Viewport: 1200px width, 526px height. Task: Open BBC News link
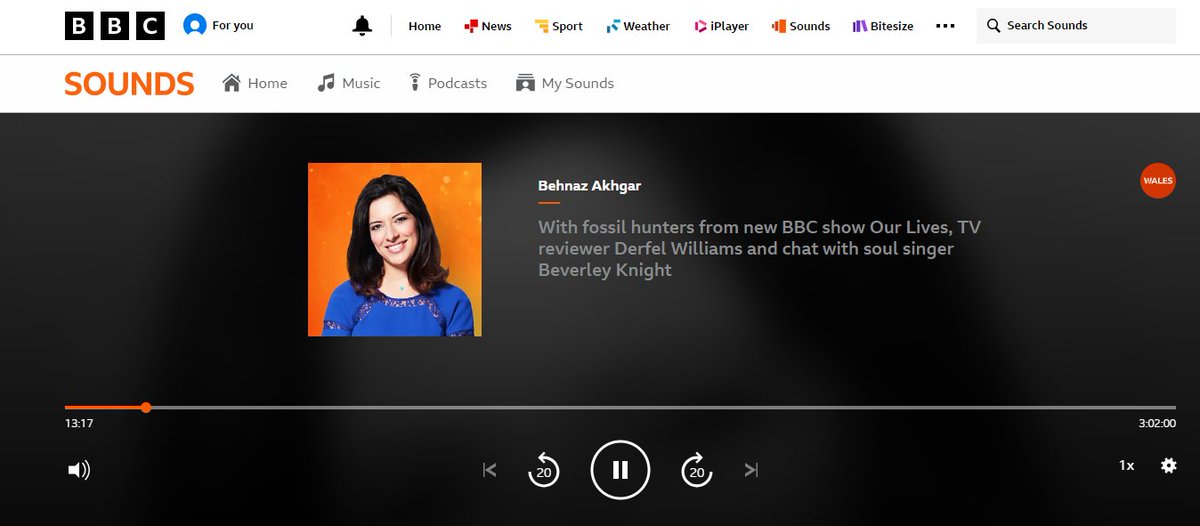(x=487, y=26)
